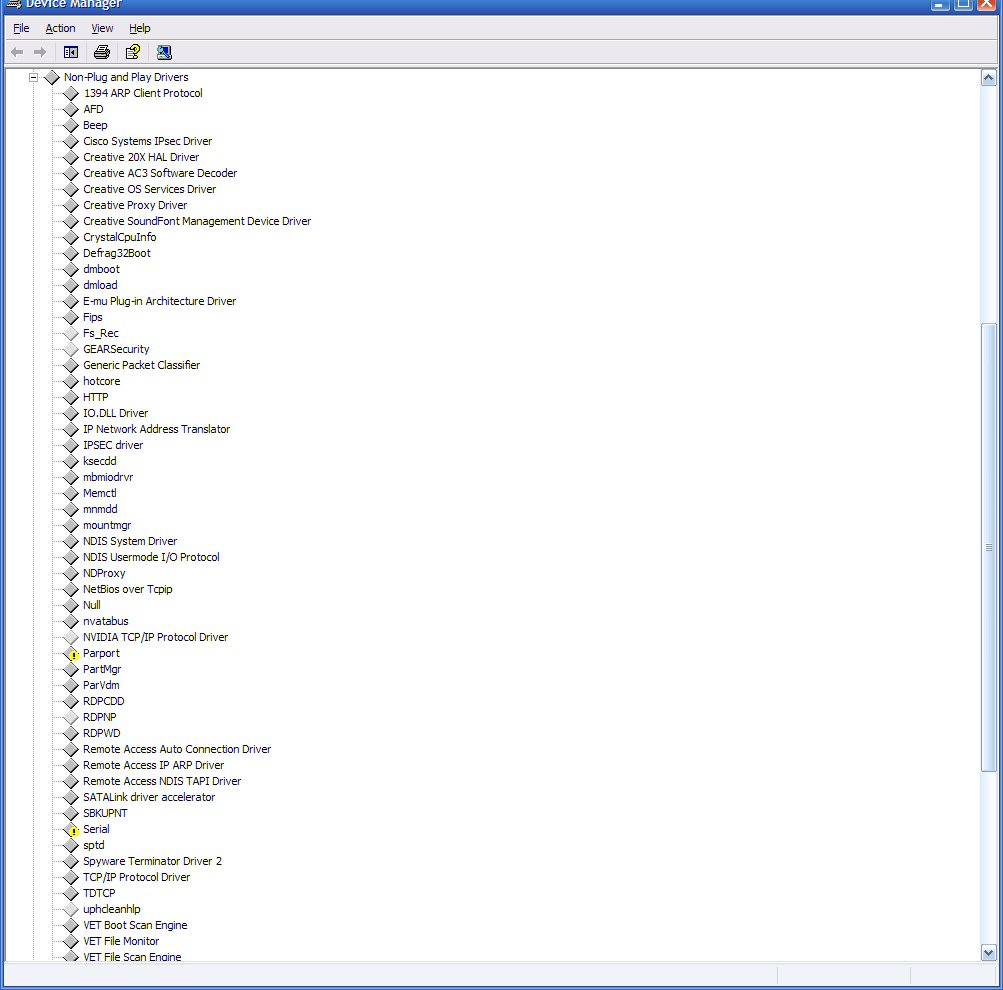
Task: Open the Action menu
Action: click(60, 28)
